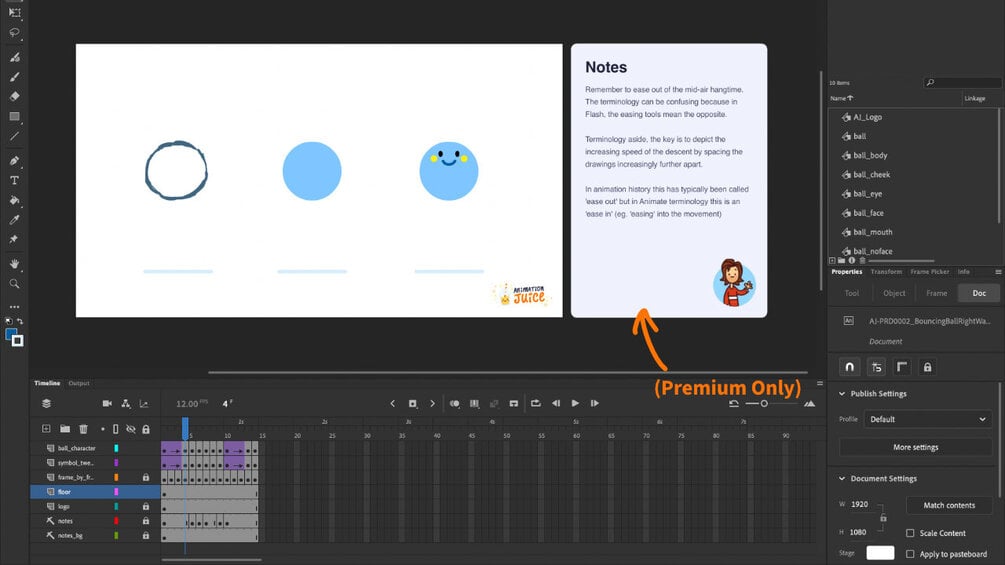Toggle lock all layers icon

[x=146, y=429]
